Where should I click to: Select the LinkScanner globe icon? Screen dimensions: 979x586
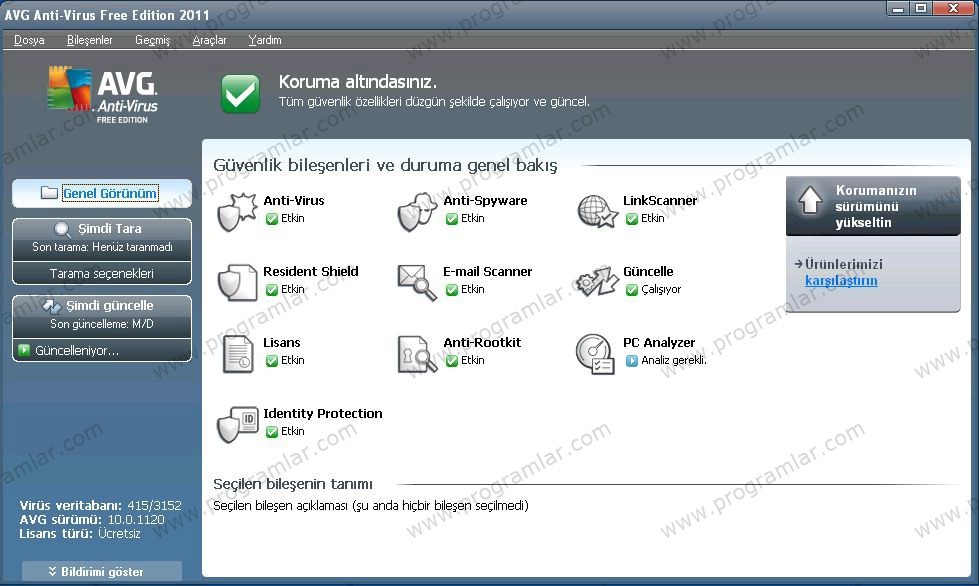(597, 212)
